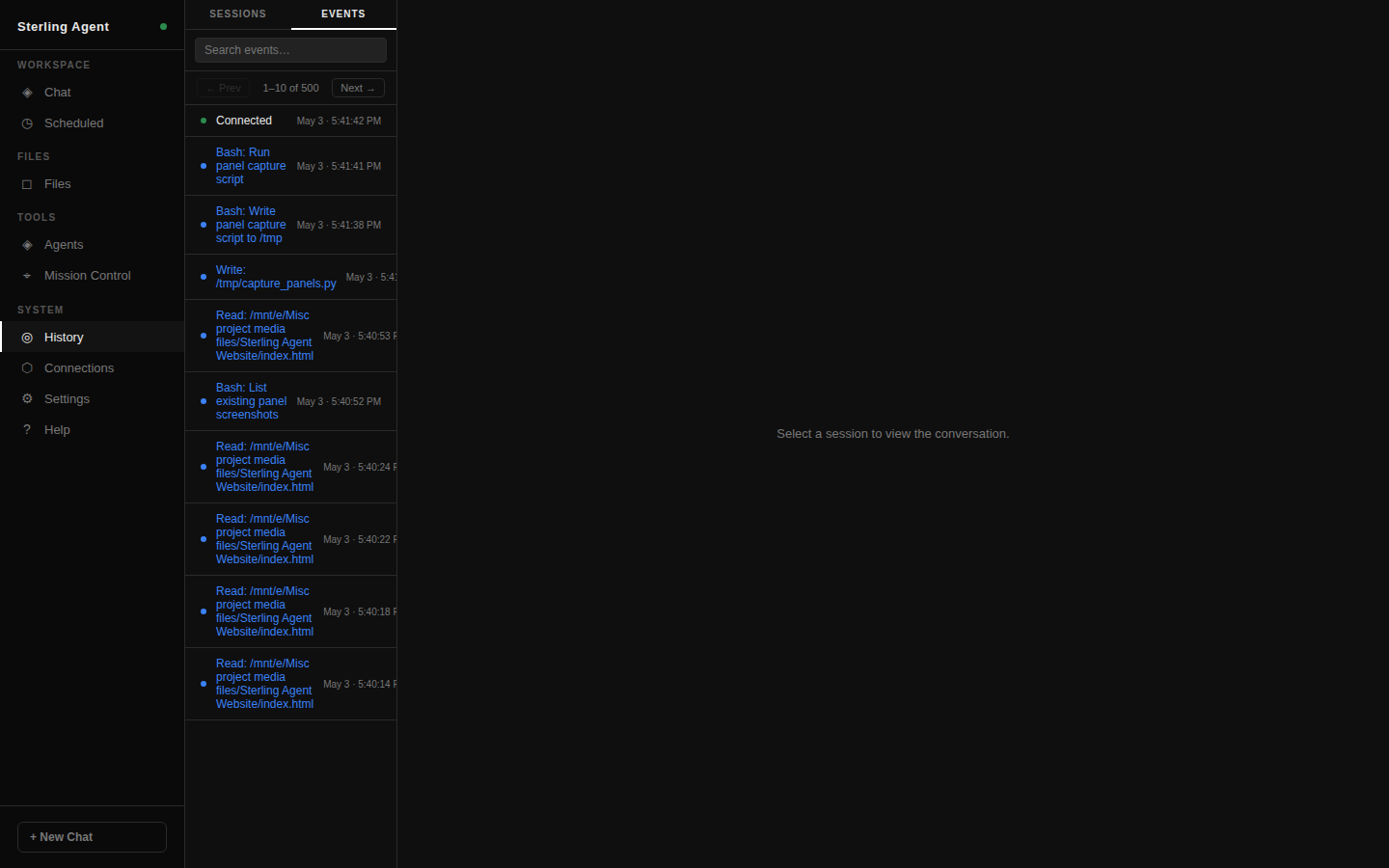Open Agents under Tools
The image size is (1389, 868).
point(92,245)
